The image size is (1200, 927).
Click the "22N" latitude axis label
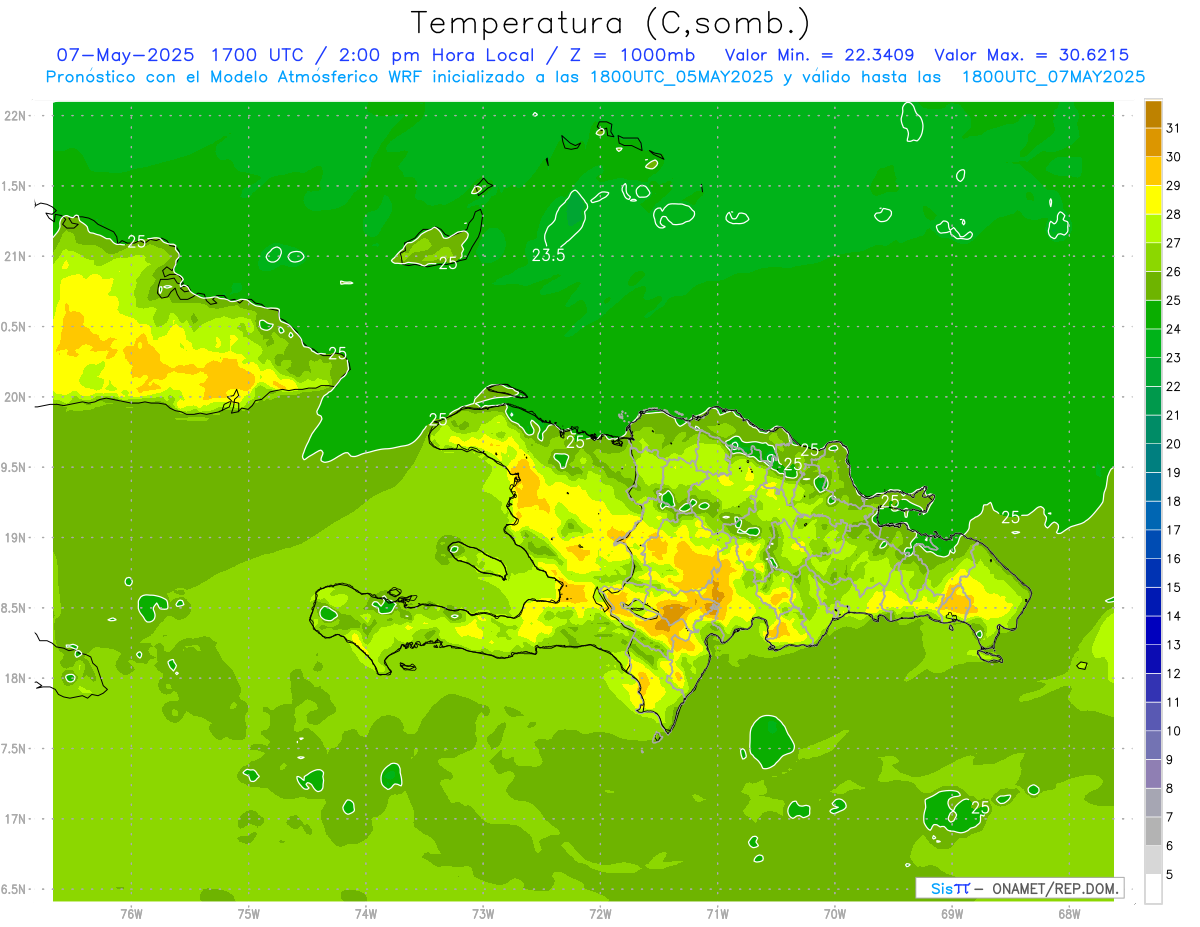[16, 116]
